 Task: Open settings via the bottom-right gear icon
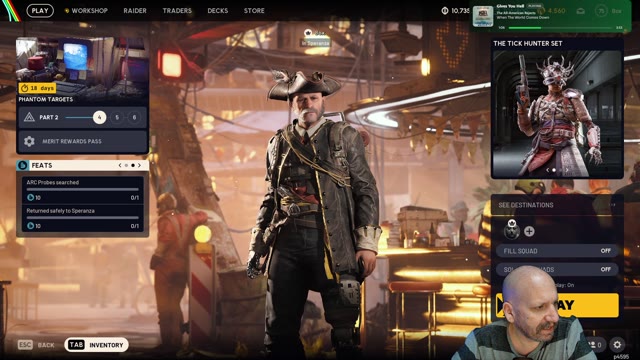click(x=617, y=345)
